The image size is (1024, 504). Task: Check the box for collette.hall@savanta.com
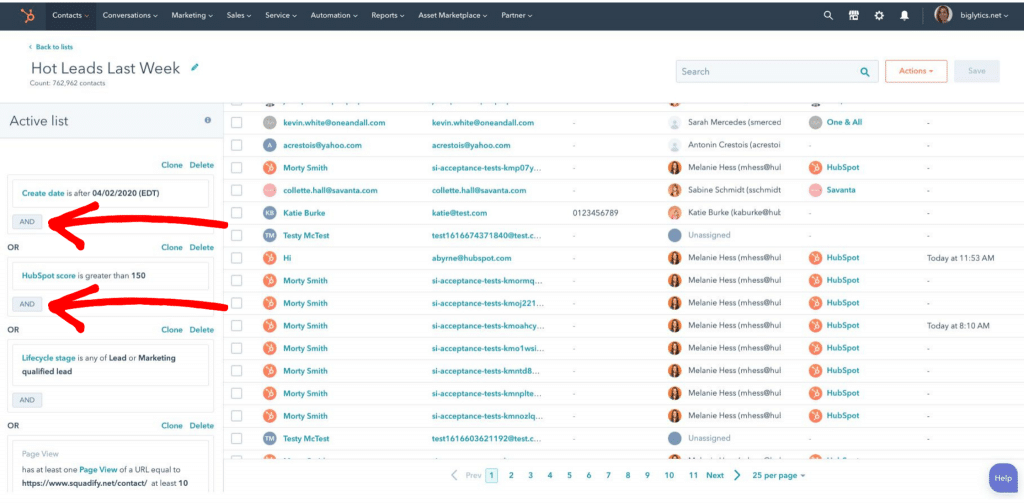(x=237, y=190)
